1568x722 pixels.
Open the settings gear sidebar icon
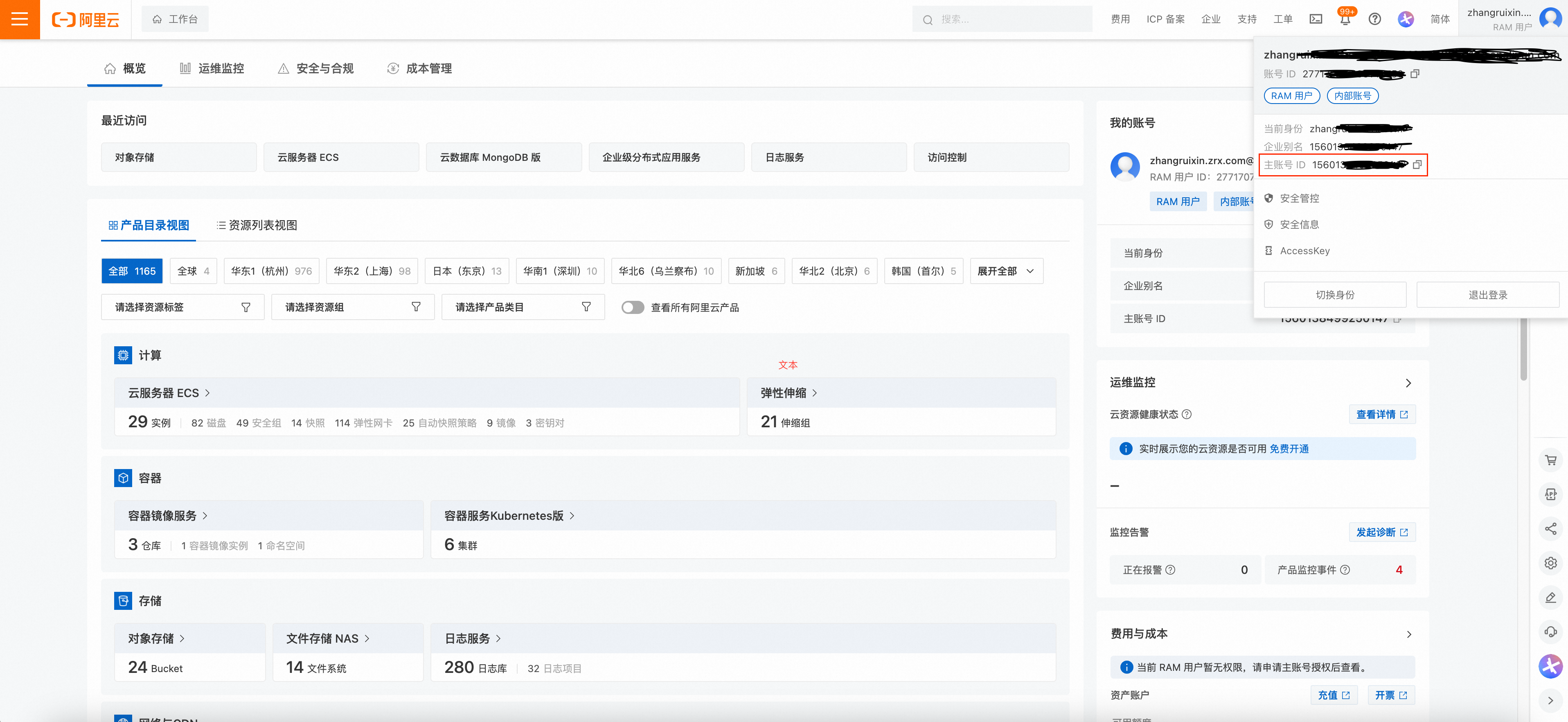(1550, 563)
